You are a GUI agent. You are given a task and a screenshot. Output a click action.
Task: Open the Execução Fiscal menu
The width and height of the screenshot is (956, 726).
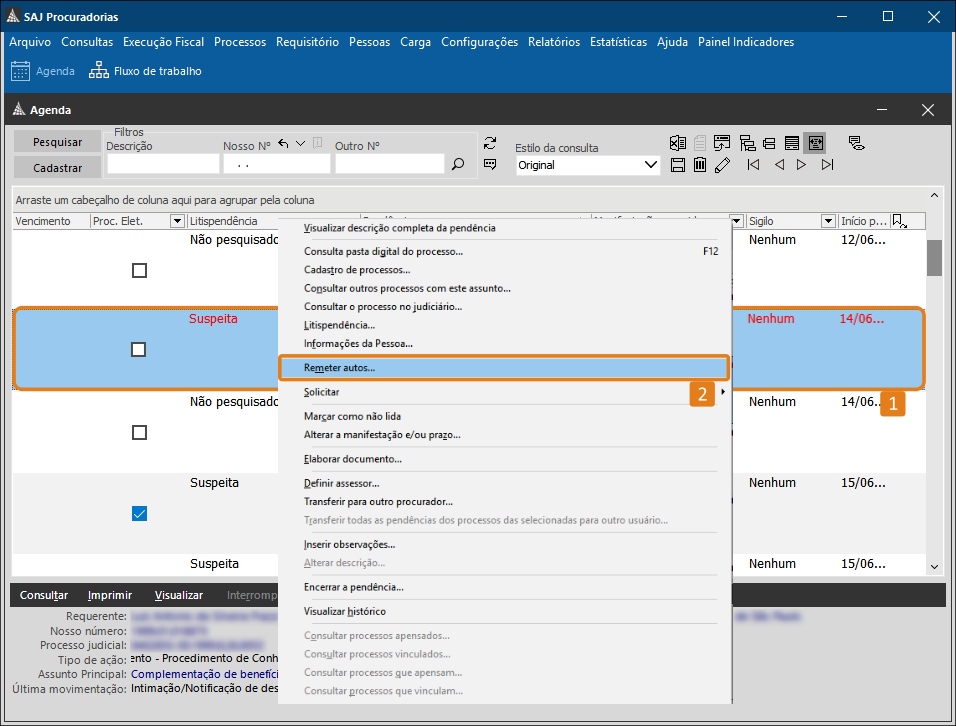163,42
